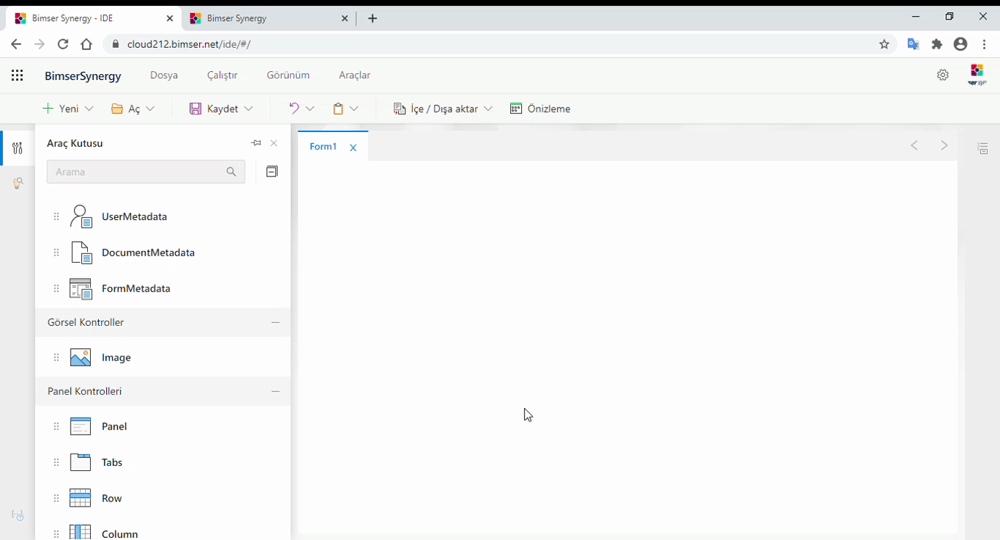Collapse the Görsel Kontroller section
The height and width of the screenshot is (540, 1000).
pyautogui.click(x=275, y=323)
